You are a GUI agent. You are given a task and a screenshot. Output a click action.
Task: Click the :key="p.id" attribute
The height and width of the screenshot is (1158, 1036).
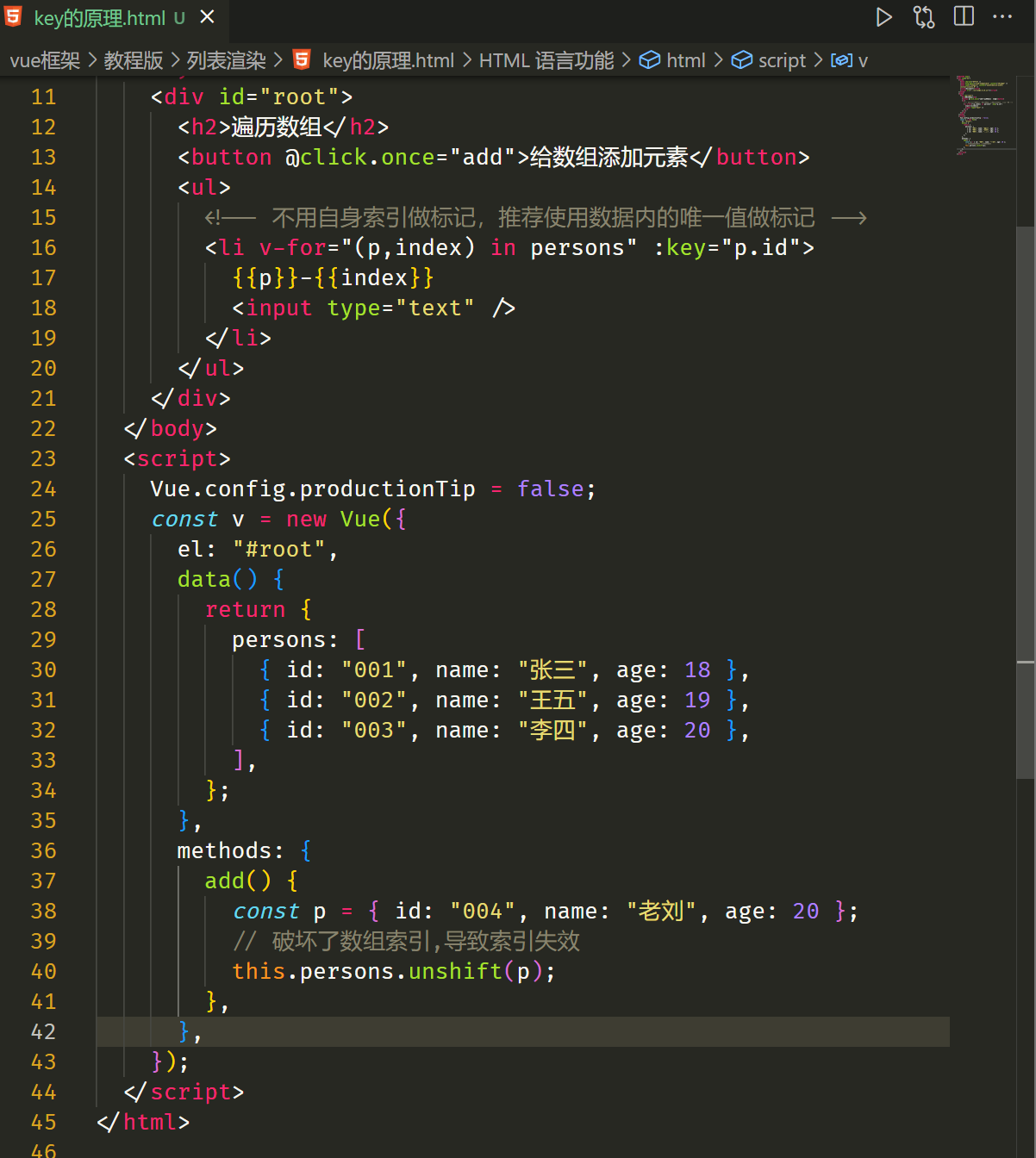coord(727,247)
